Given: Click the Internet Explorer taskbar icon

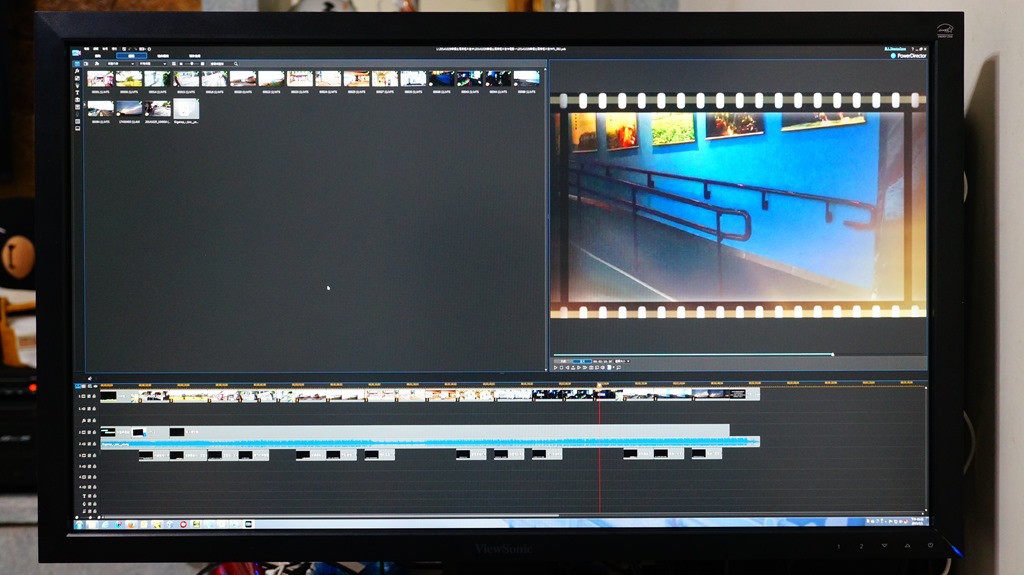Looking at the screenshot, I should coord(104,525).
